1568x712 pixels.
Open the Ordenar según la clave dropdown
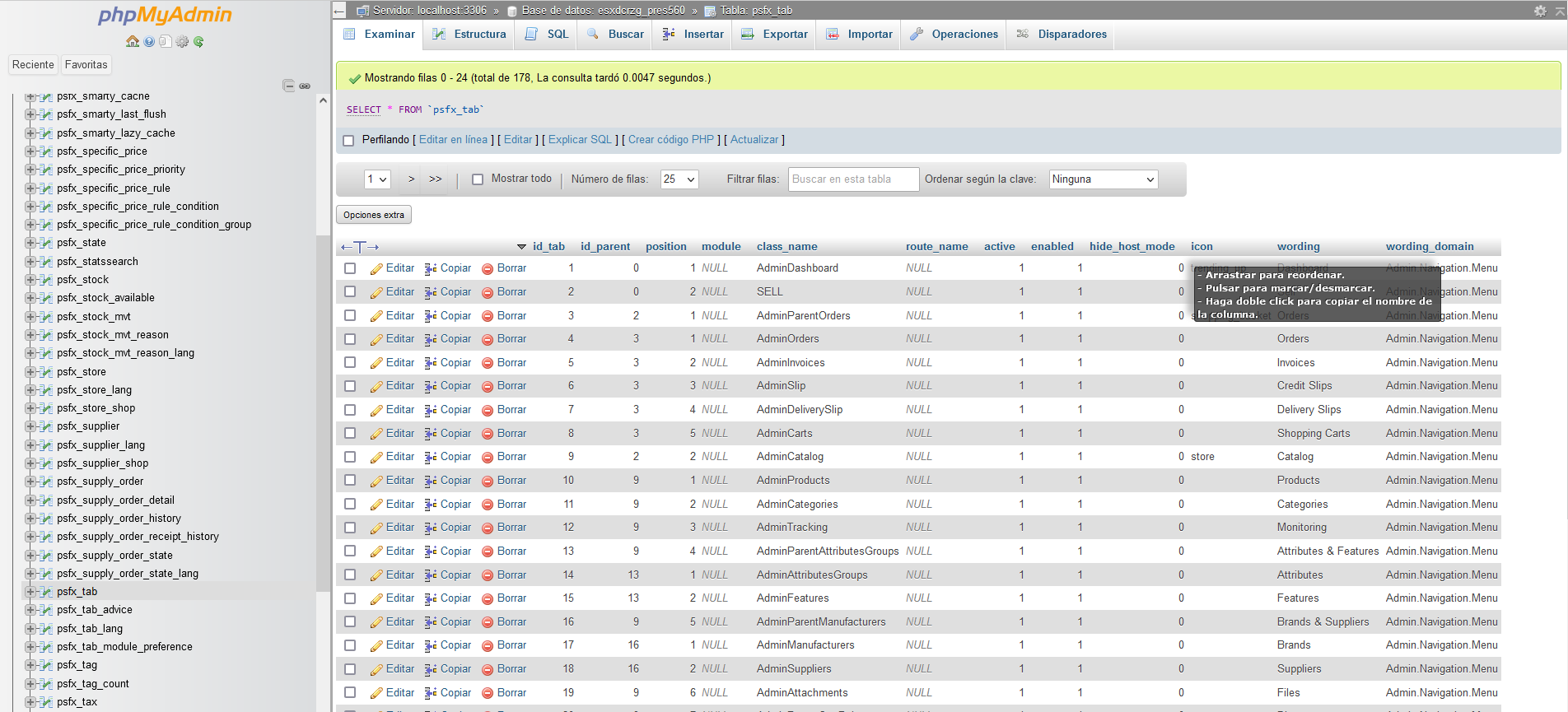[1104, 179]
